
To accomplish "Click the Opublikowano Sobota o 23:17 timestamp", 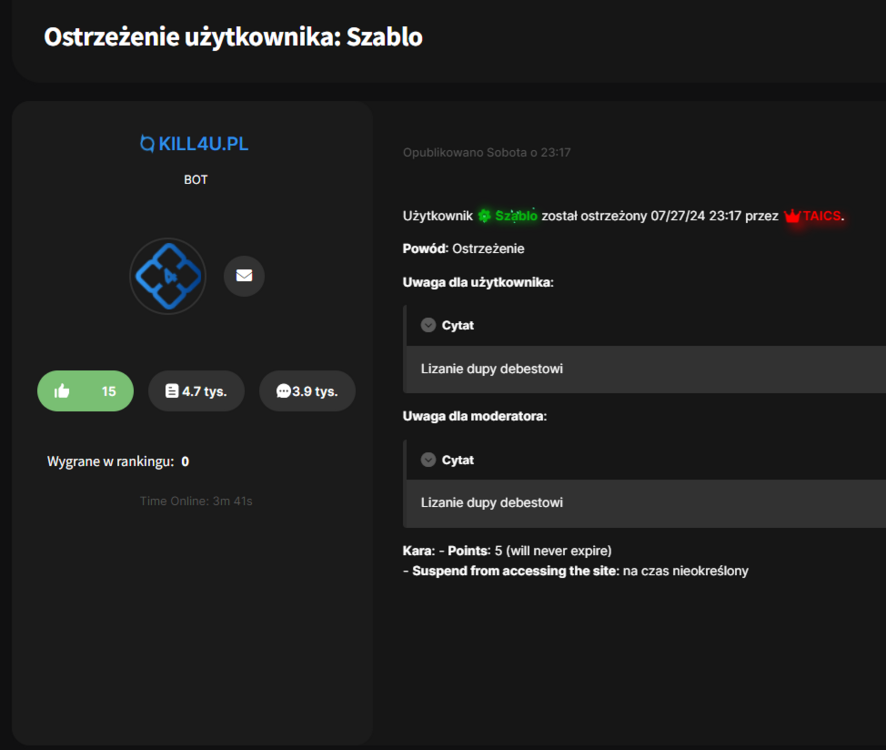I will pos(487,153).
